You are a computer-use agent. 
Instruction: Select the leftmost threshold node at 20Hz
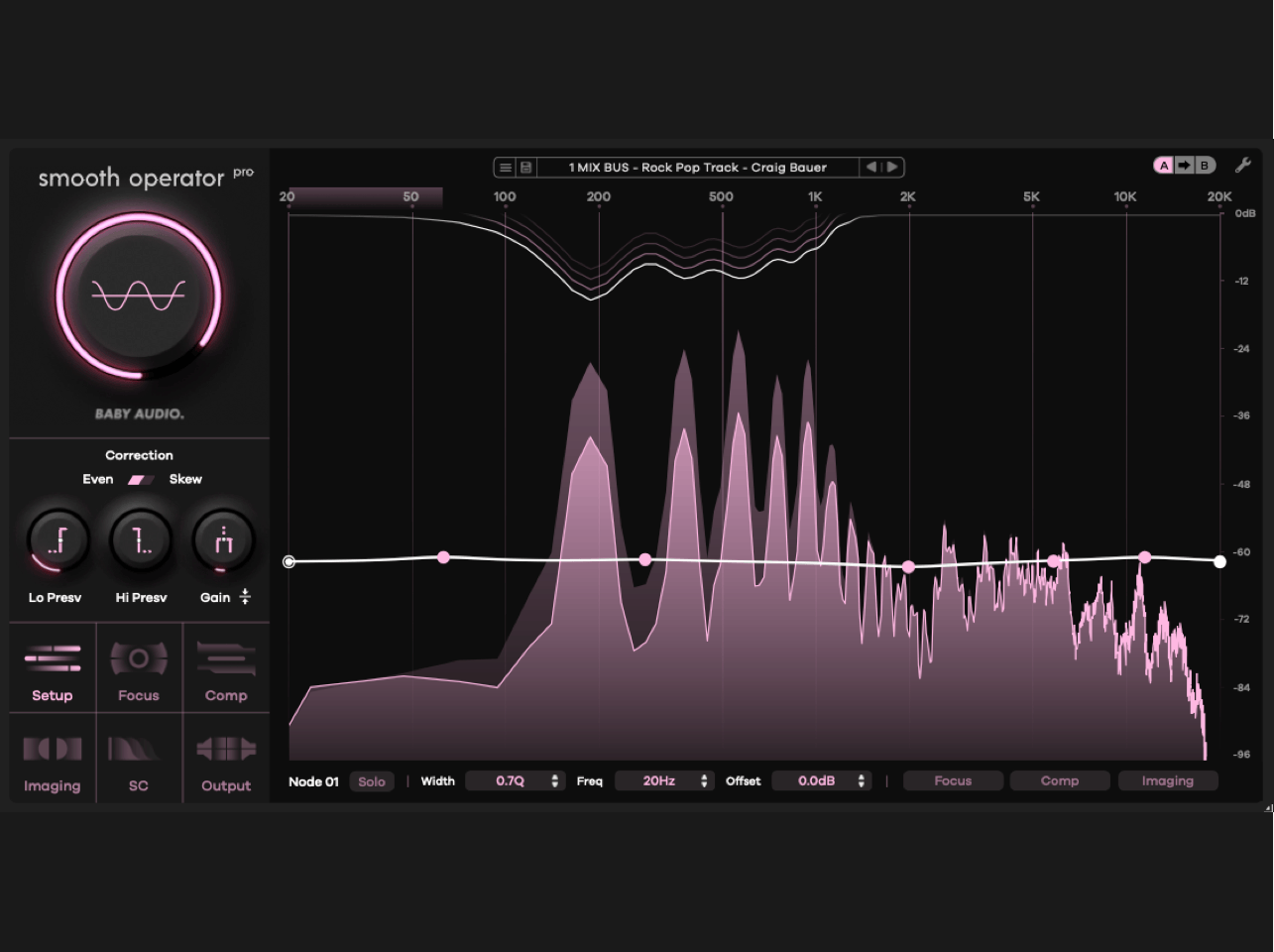click(289, 561)
